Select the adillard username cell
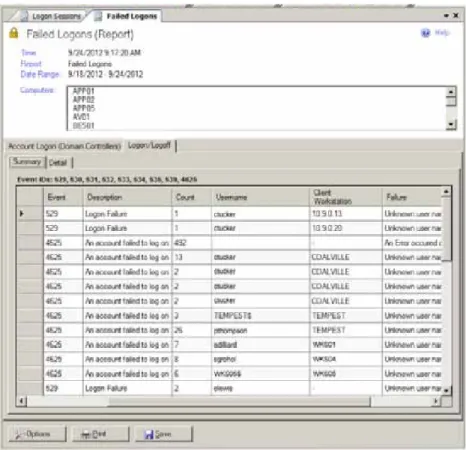Image resolution: width=466 pixels, height=450 pixels. [x=260, y=344]
